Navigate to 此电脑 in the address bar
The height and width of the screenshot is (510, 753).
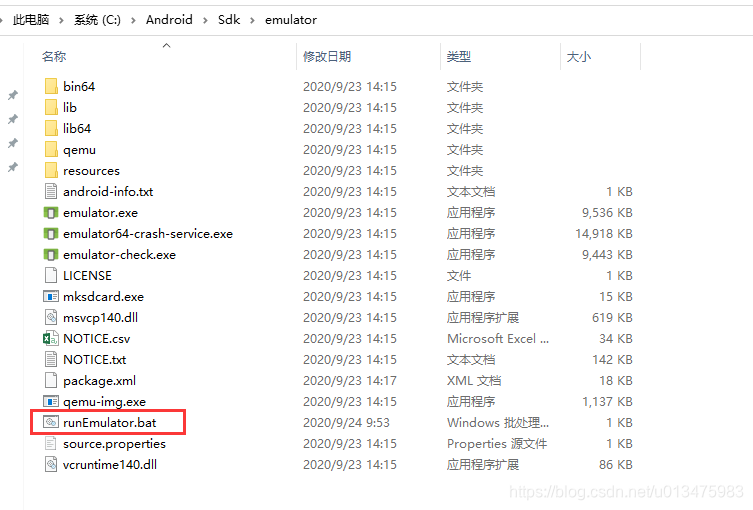click(31, 20)
